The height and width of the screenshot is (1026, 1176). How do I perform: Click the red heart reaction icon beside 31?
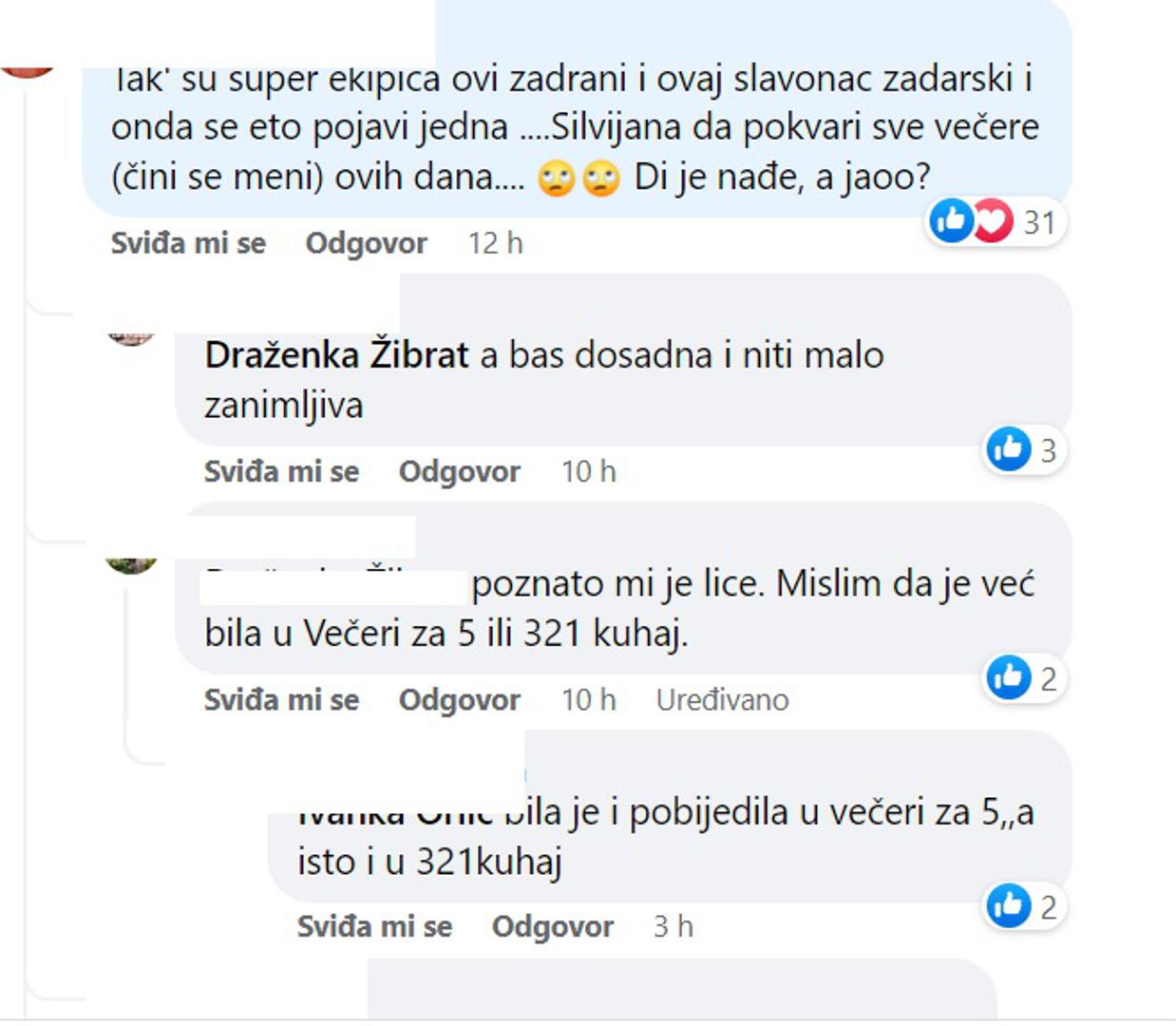pos(991,221)
